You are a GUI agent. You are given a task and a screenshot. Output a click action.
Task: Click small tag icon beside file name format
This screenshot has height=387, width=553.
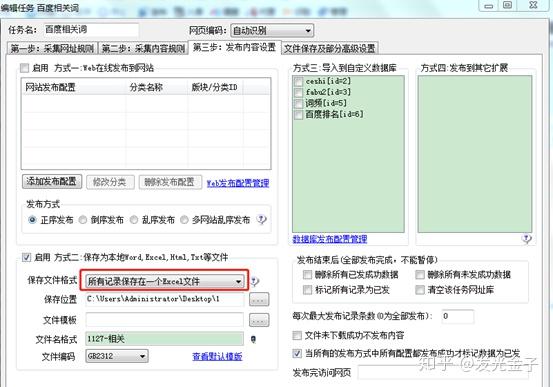[253, 339]
